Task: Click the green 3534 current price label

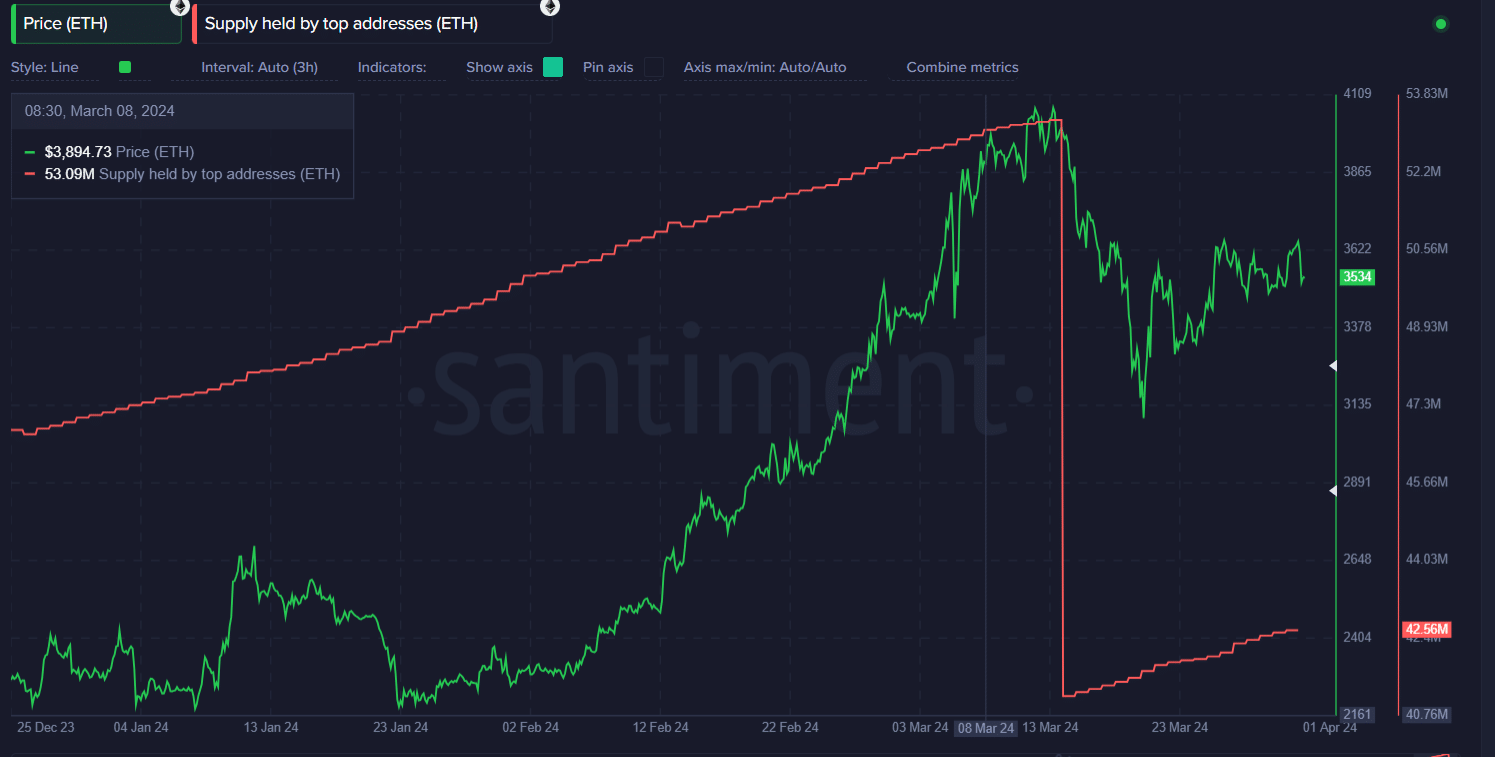Action: 1357,277
